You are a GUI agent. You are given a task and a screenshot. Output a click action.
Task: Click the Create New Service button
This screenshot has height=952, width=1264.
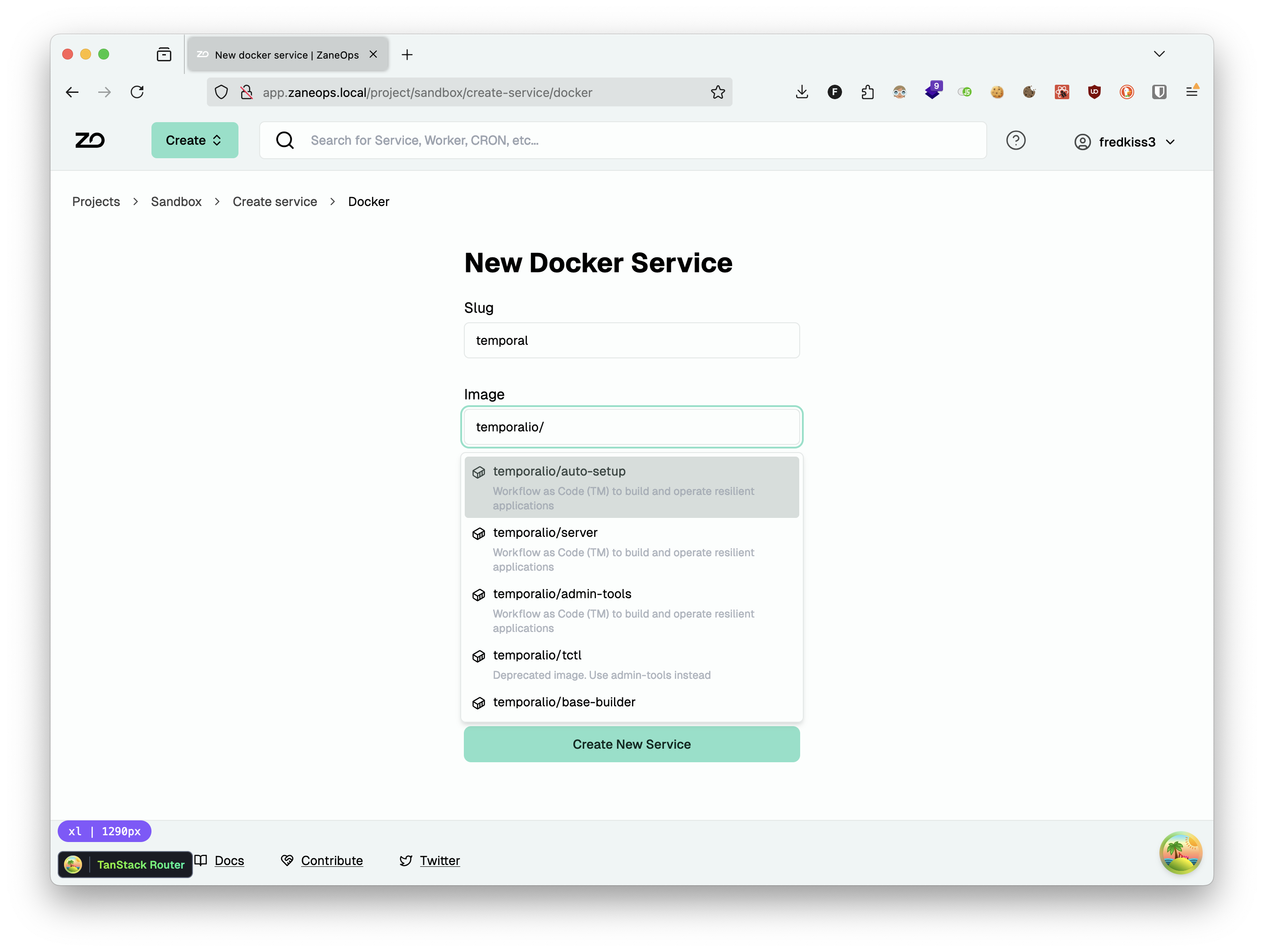pos(631,744)
